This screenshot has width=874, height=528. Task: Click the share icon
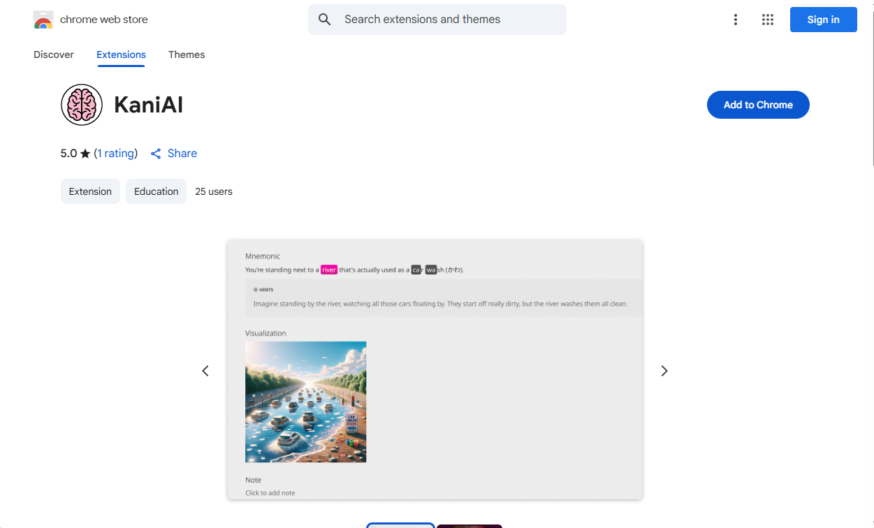156,153
